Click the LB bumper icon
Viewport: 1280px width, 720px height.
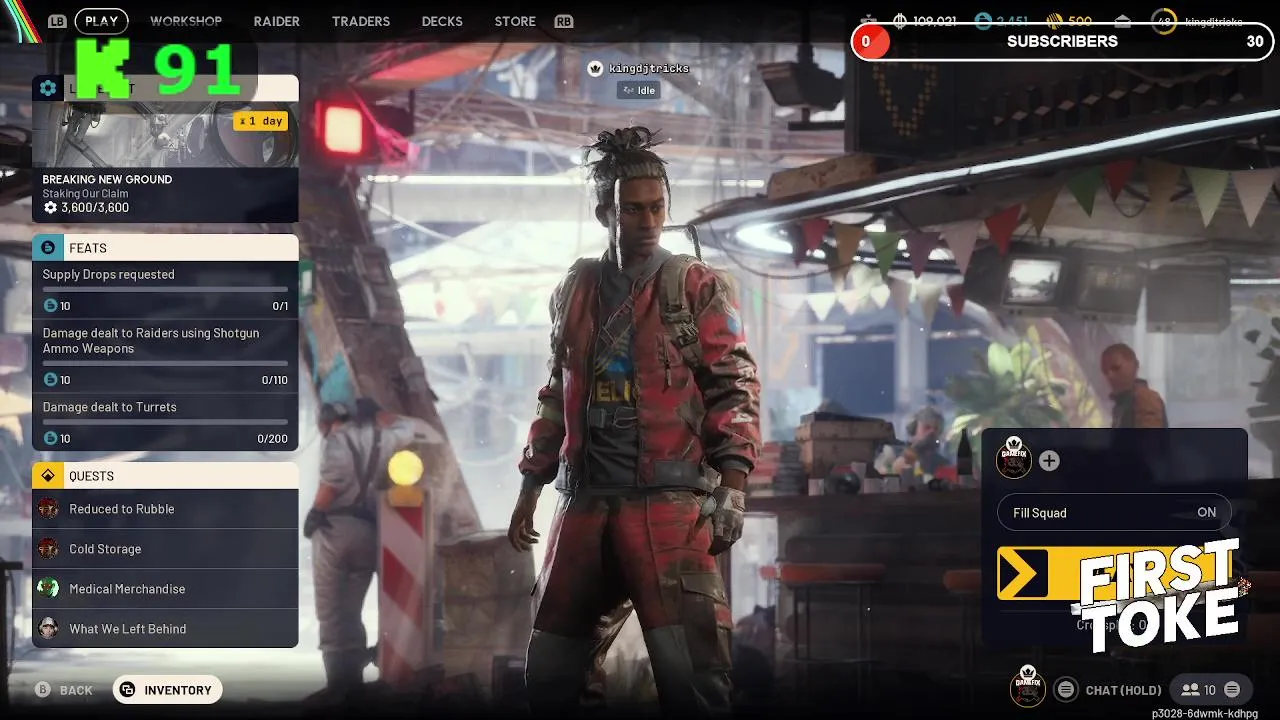pyautogui.click(x=57, y=21)
